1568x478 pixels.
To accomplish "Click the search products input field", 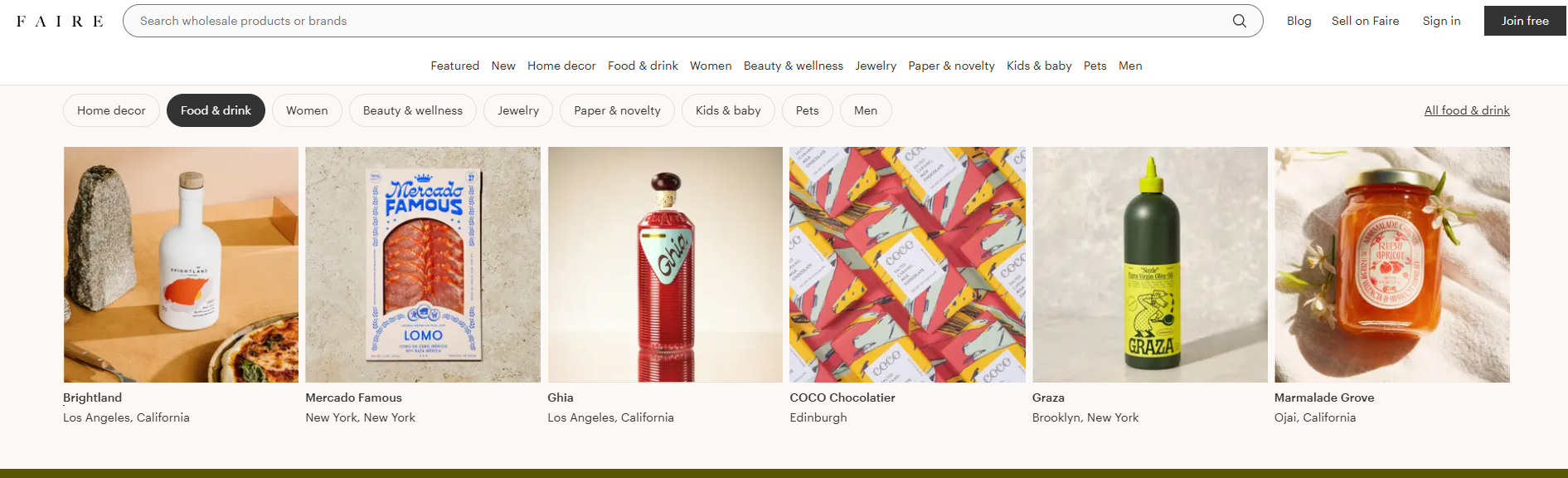I will pyautogui.click(x=680, y=21).
